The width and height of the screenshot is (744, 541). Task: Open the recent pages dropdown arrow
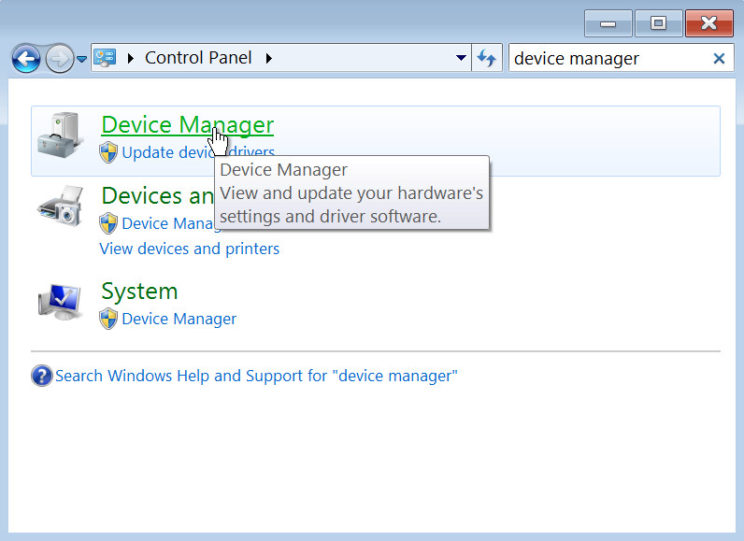[x=82, y=59]
